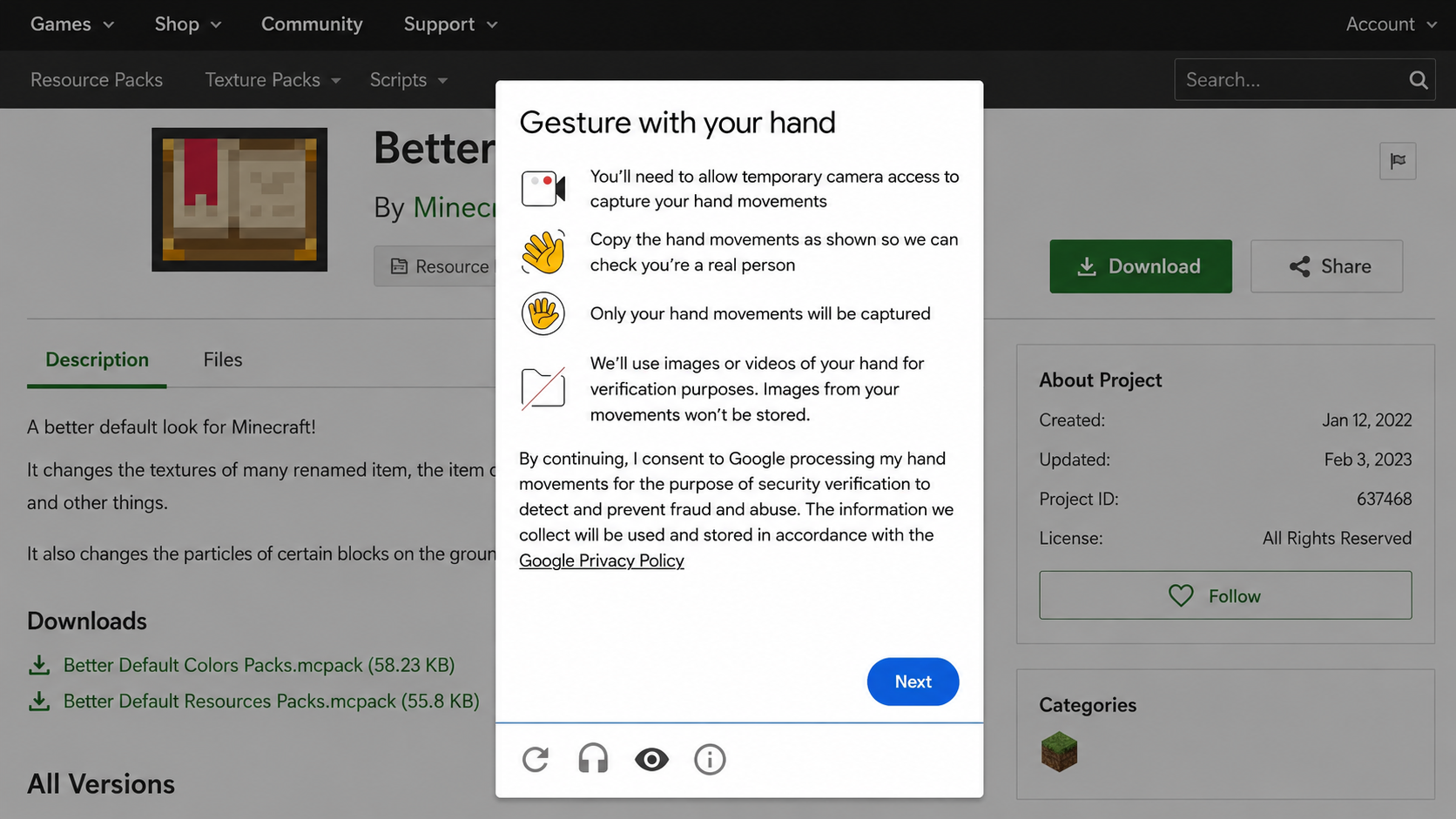The image size is (1456, 819).
Task: Switch to audio challenge headphones icon
Action: [593, 759]
